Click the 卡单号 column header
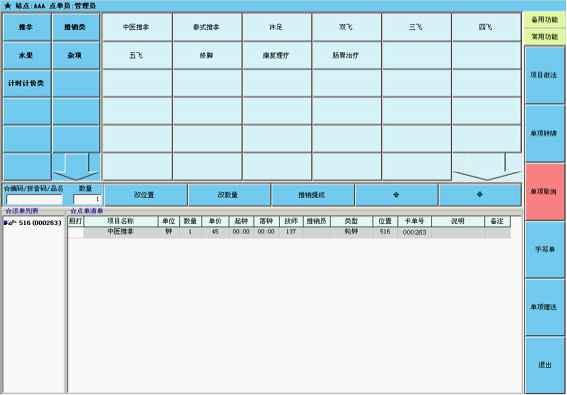567x395 pixels. tap(415, 221)
